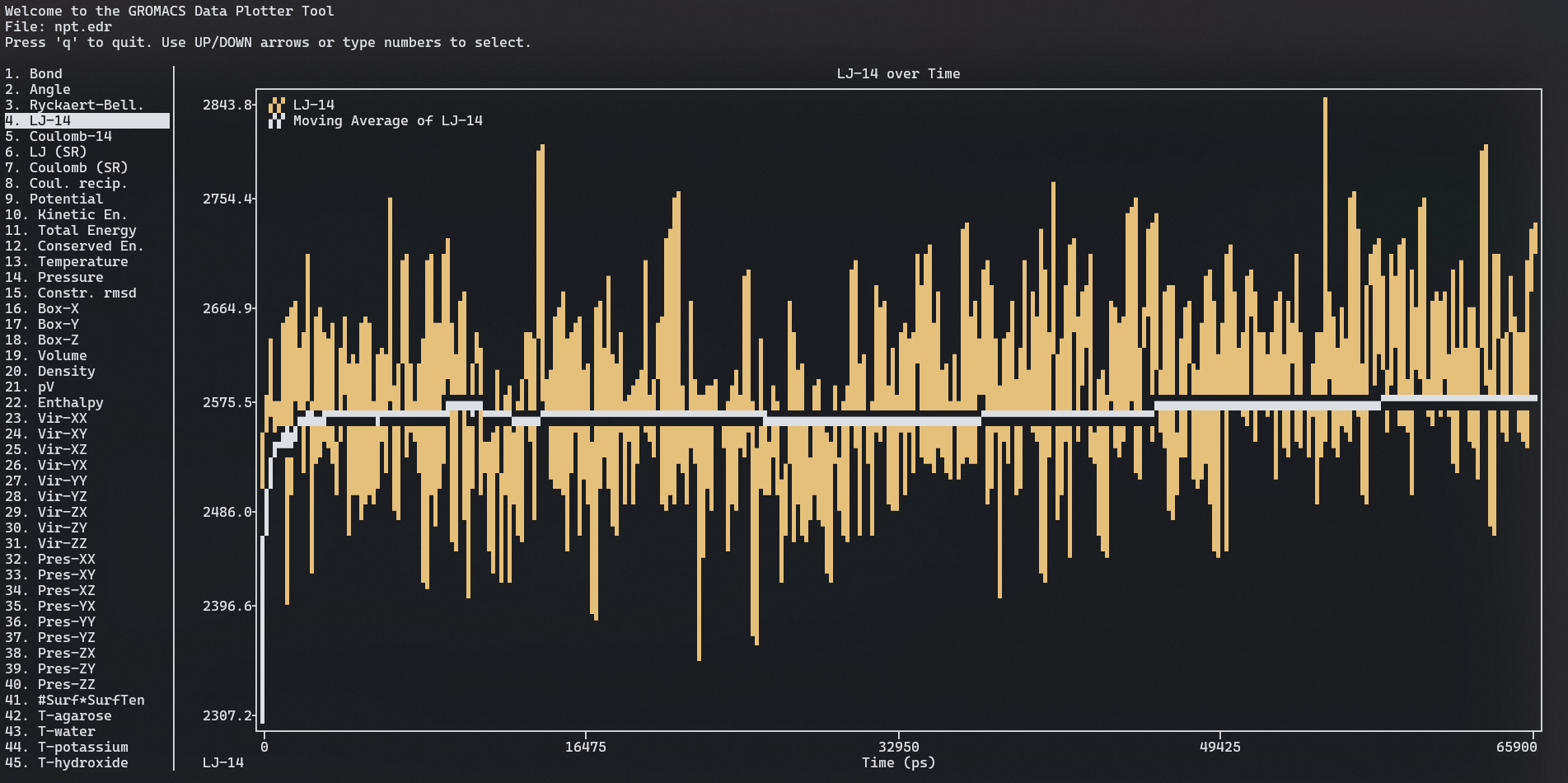
Task: Select Vir-ZZ in the list
Action: [x=46, y=543]
